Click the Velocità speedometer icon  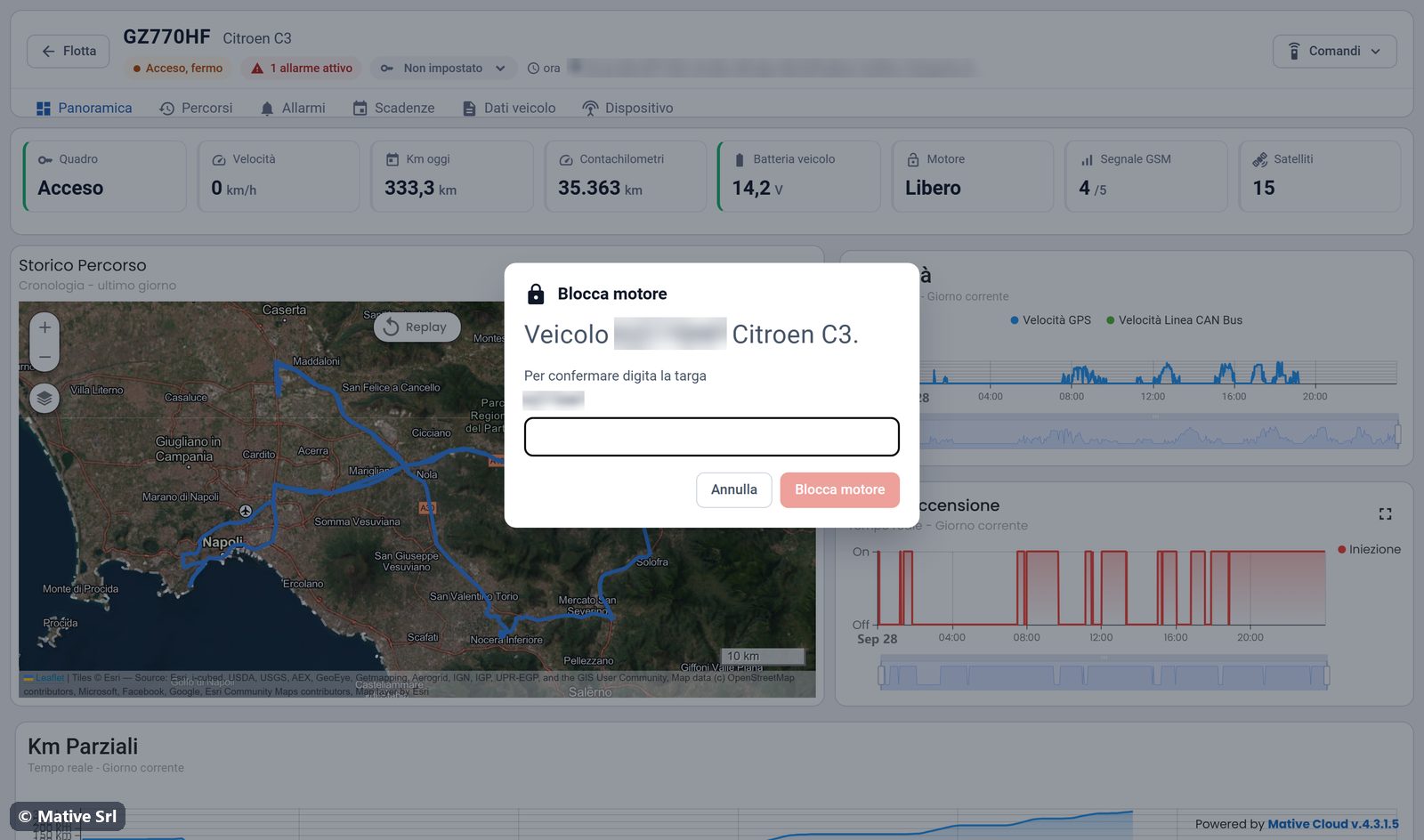pos(219,160)
